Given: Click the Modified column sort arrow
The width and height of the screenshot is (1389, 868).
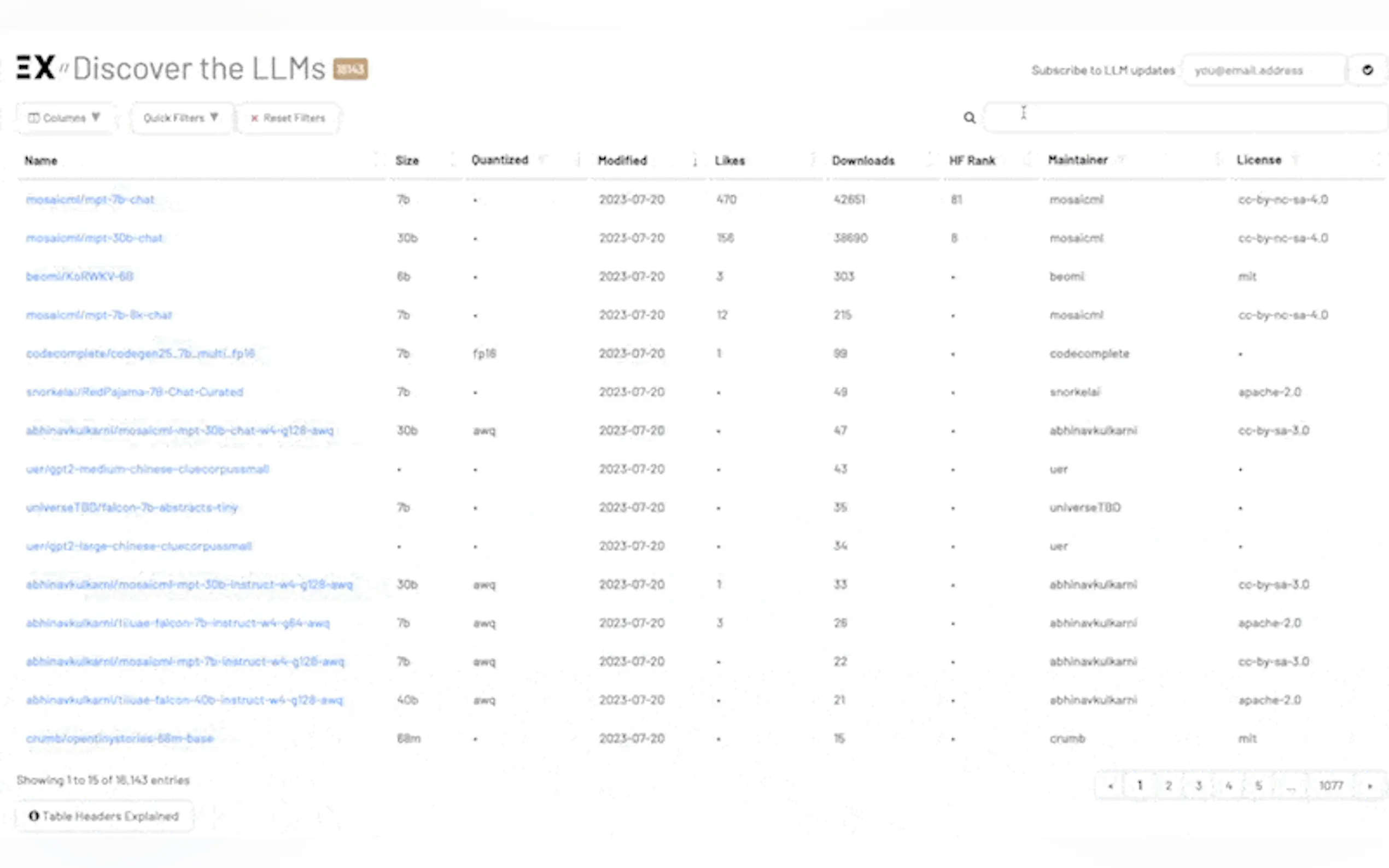Looking at the screenshot, I should click(x=695, y=161).
